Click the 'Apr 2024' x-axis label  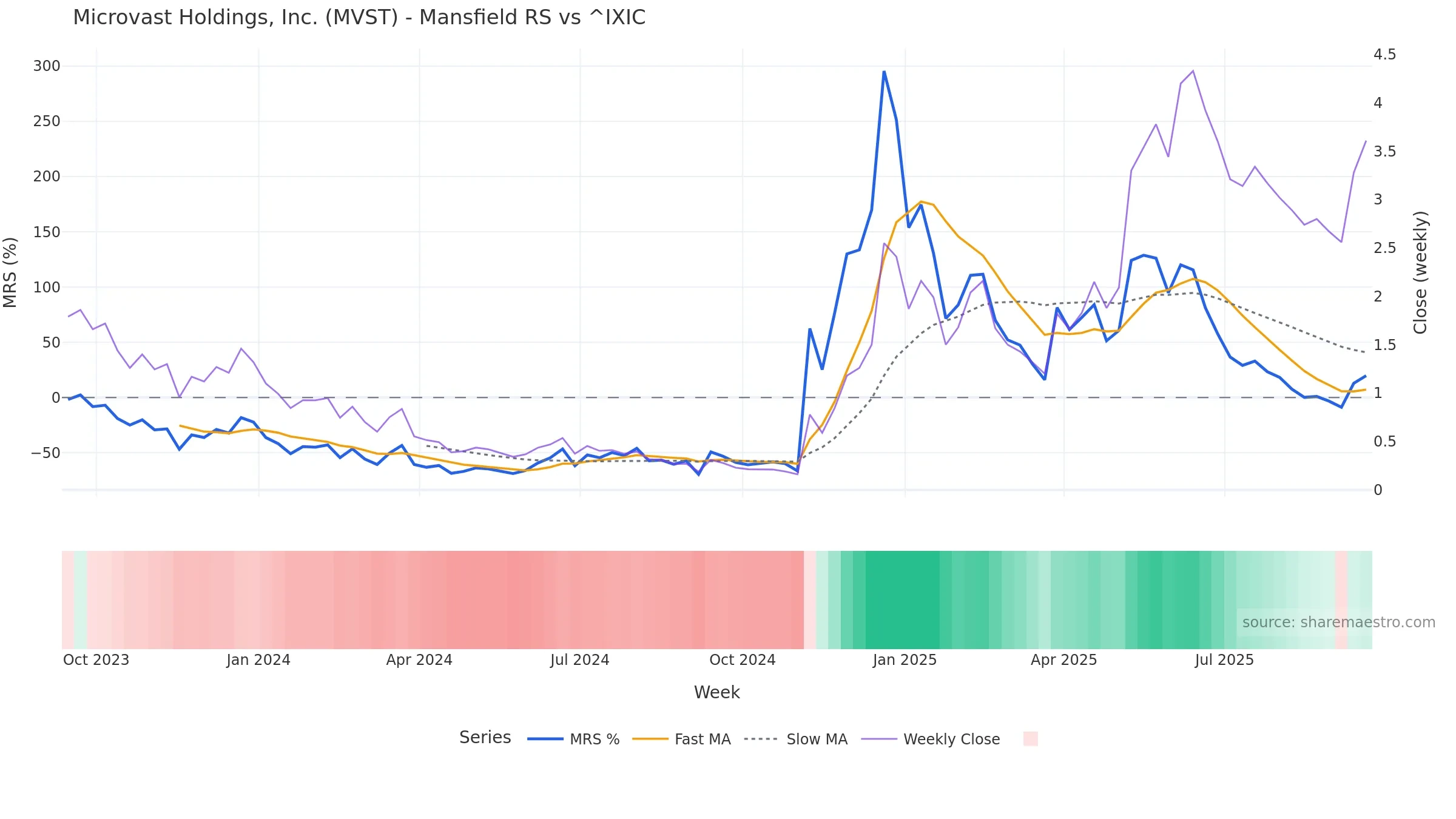pyautogui.click(x=419, y=660)
